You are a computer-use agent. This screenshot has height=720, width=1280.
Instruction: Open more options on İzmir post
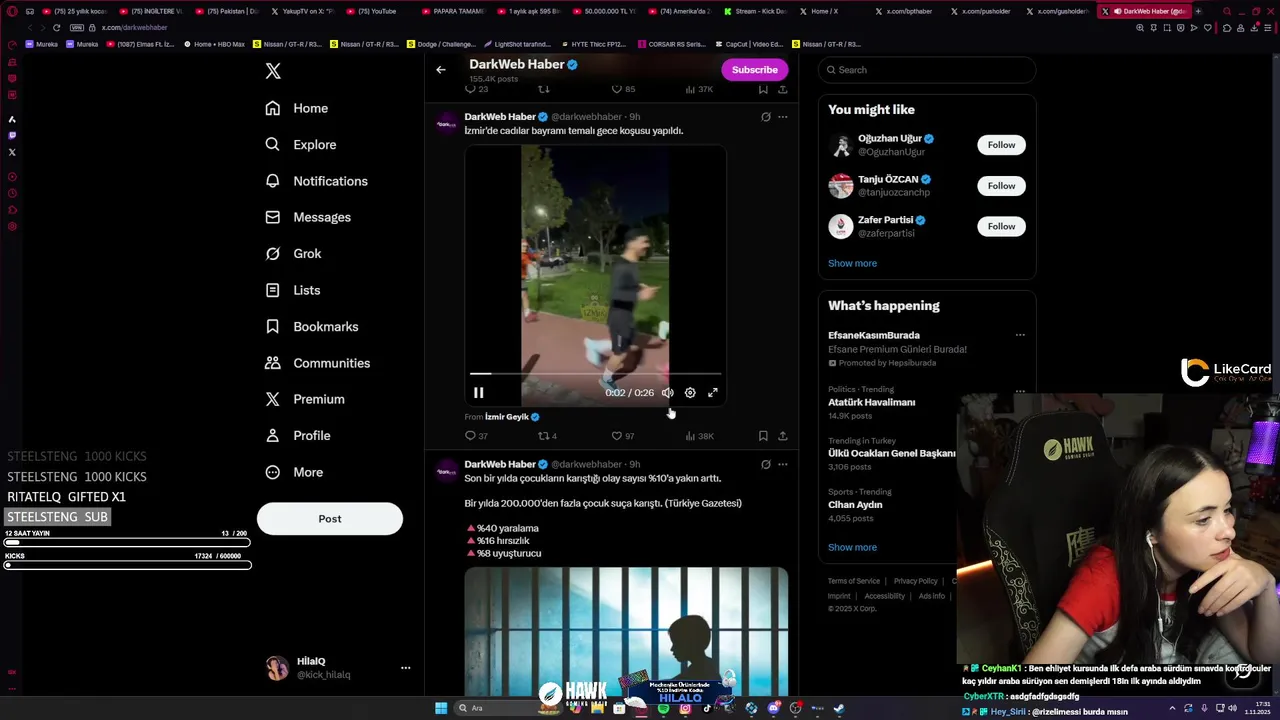[783, 117]
